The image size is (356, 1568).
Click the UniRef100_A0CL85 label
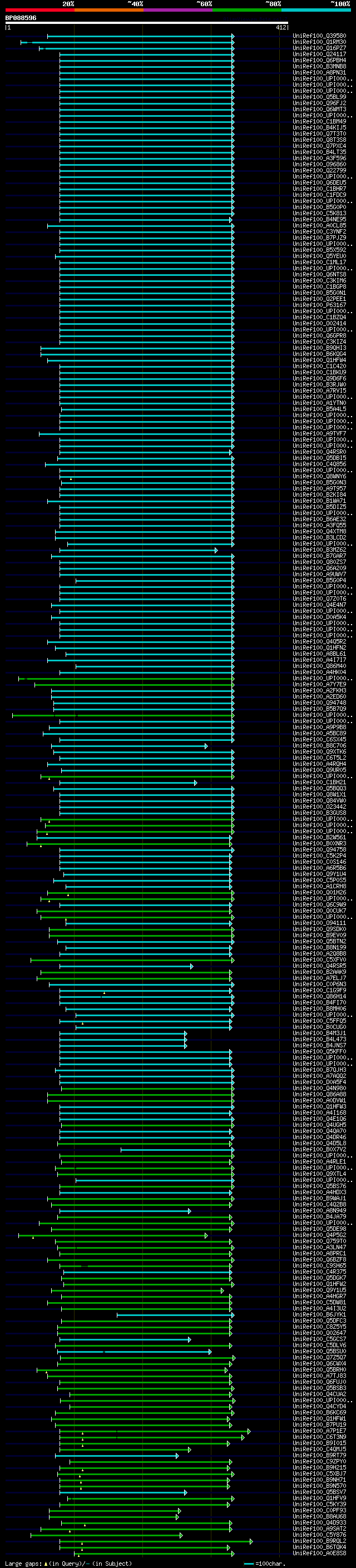point(319,225)
